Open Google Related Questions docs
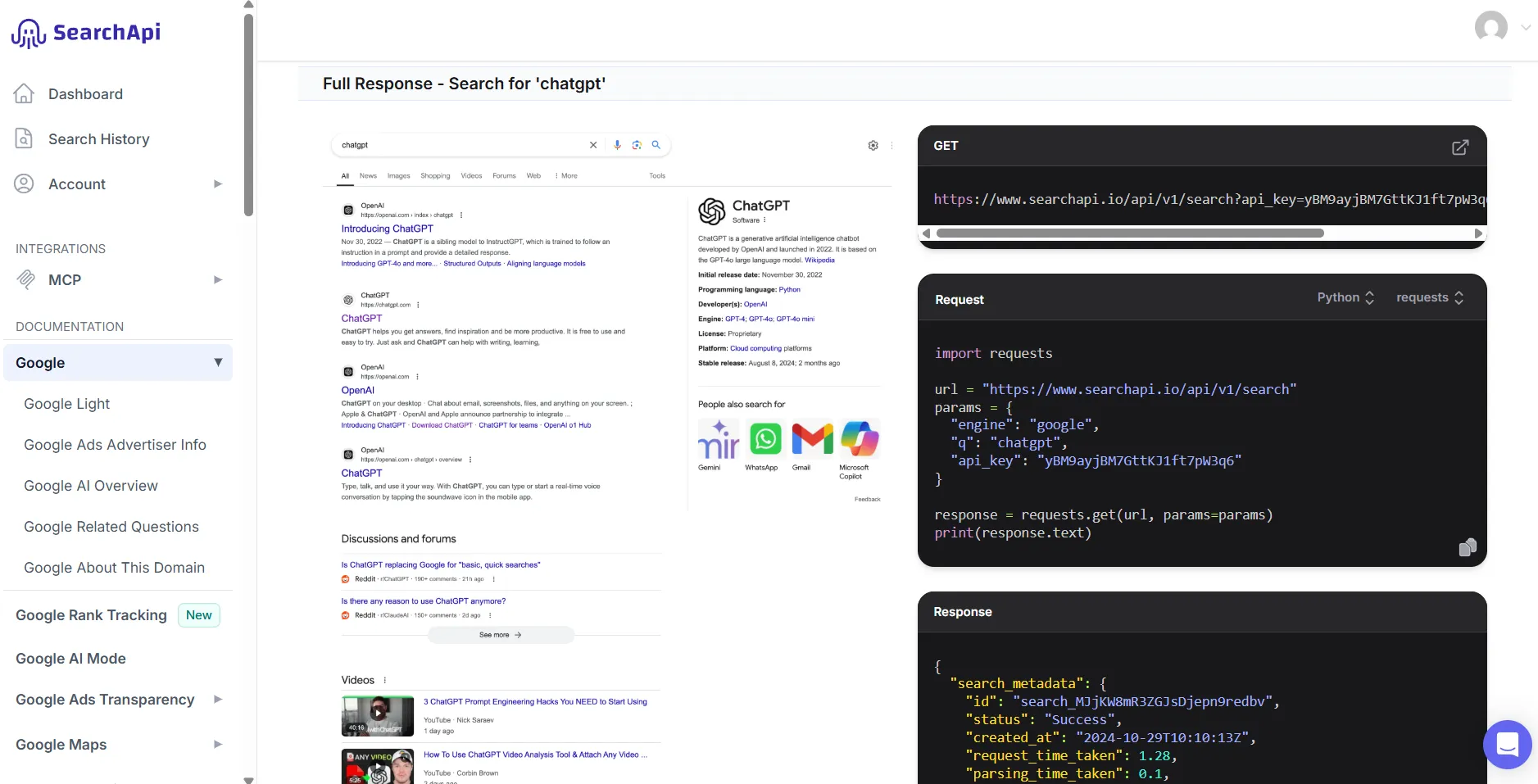The image size is (1538, 784). [111, 526]
